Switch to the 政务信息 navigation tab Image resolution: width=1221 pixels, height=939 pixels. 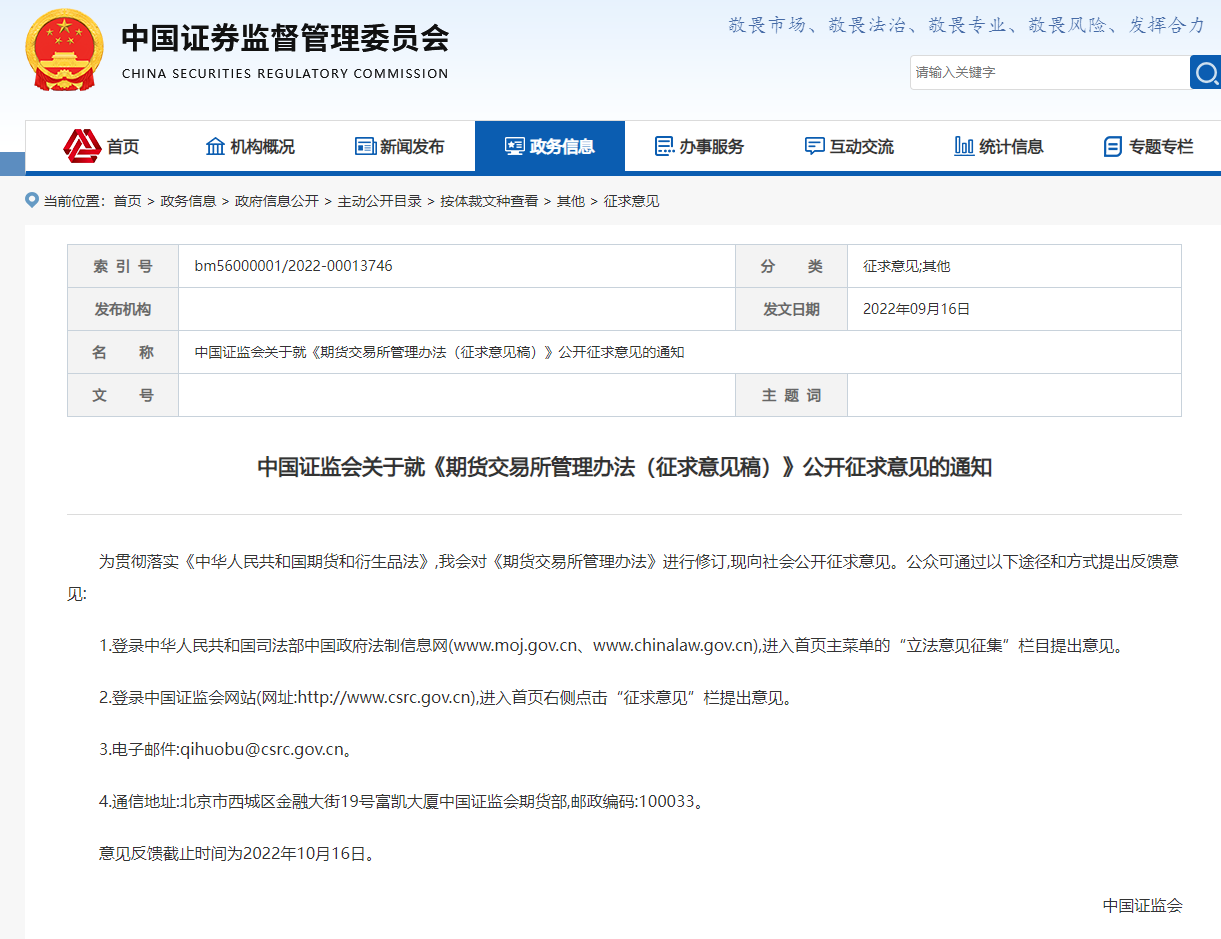point(551,146)
